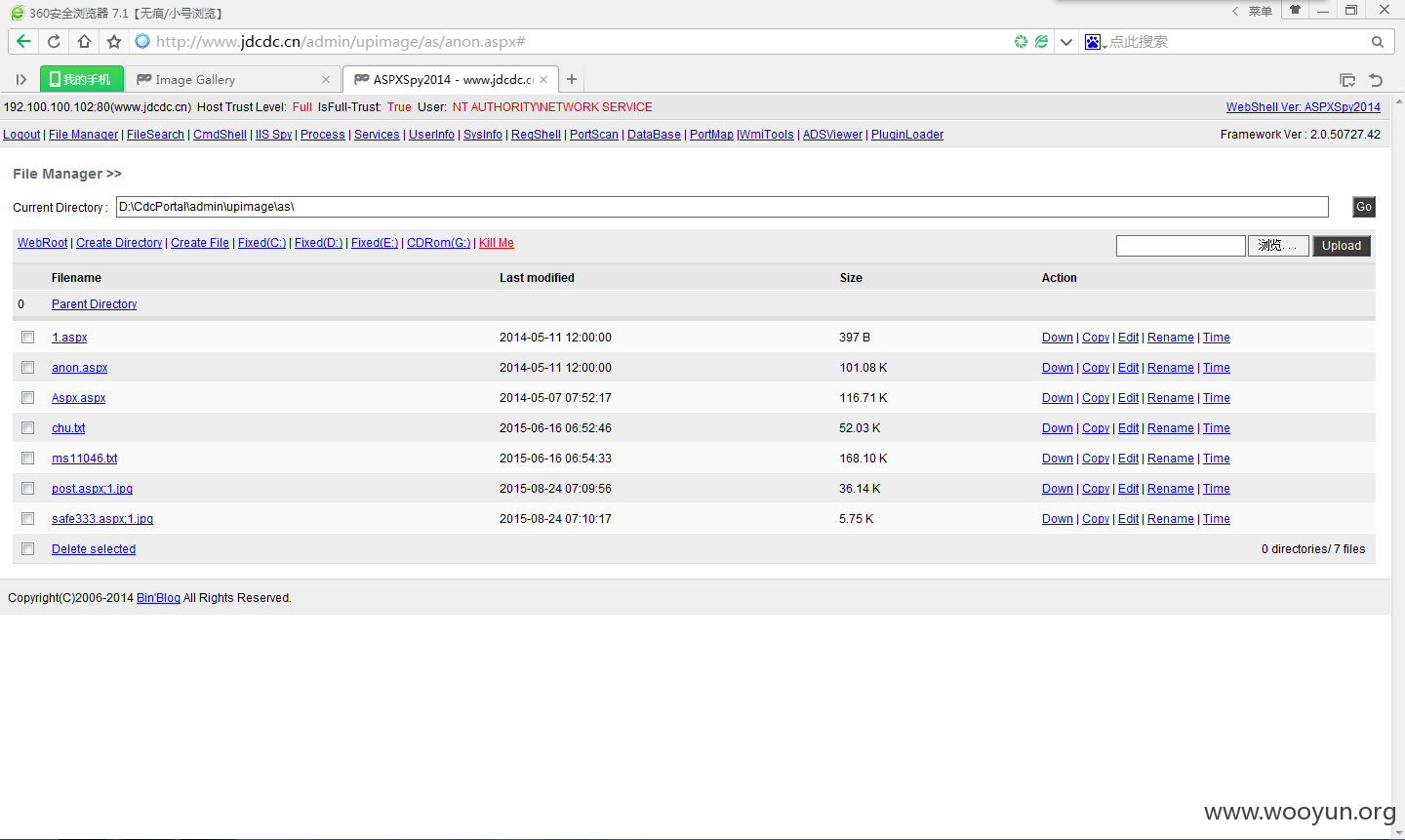This screenshot has width=1405, height=840.
Task: Click the Go button for current directory
Action: (1364, 207)
